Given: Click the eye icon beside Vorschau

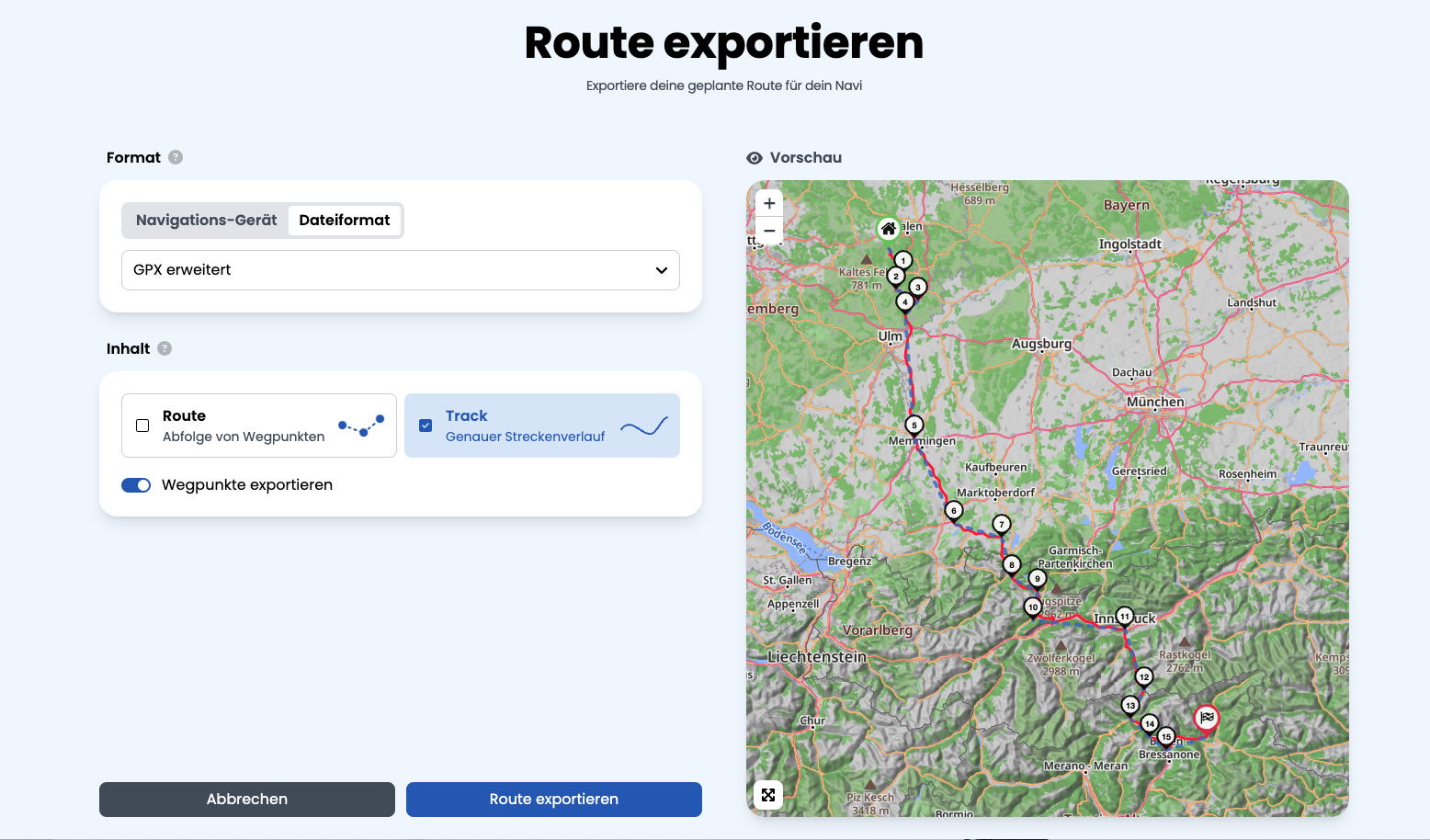Looking at the screenshot, I should click(x=755, y=158).
